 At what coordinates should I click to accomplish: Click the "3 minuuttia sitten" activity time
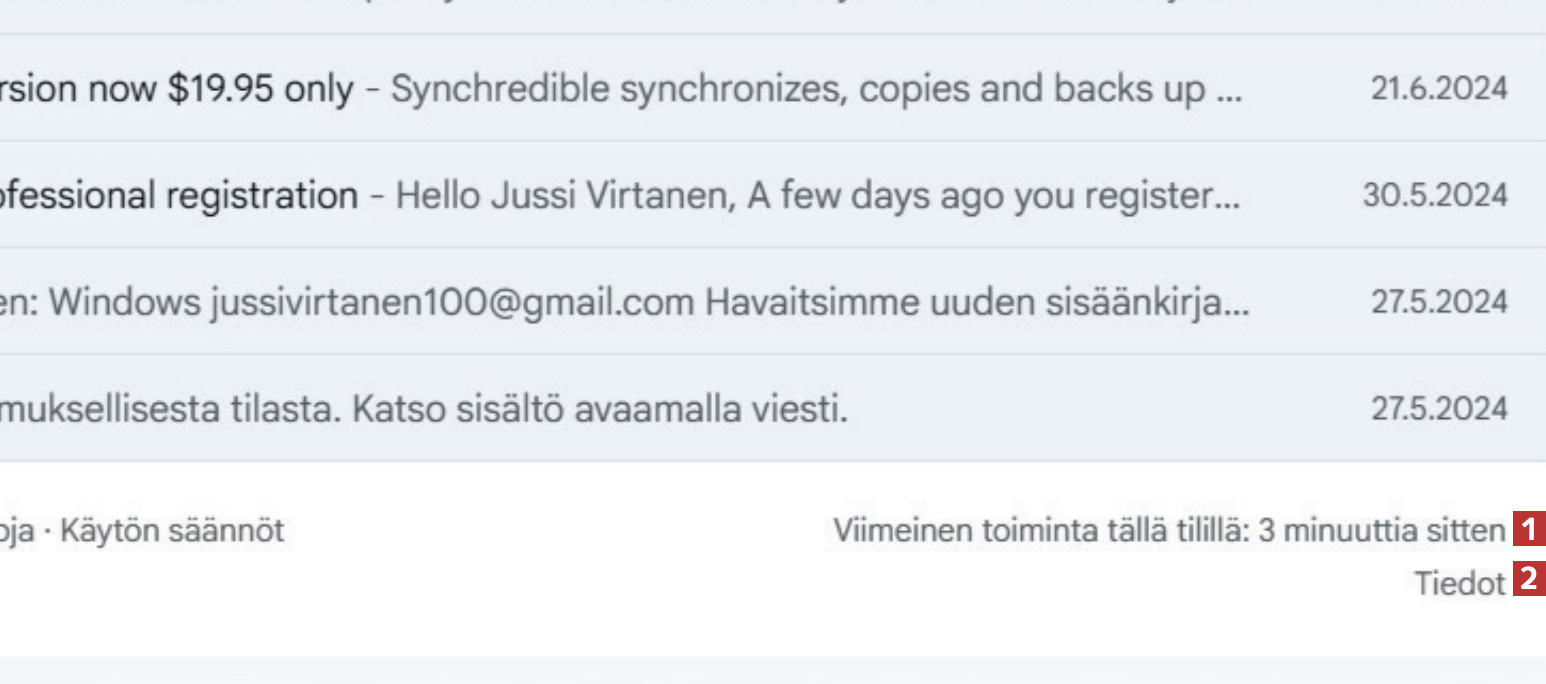(1380, 530)
